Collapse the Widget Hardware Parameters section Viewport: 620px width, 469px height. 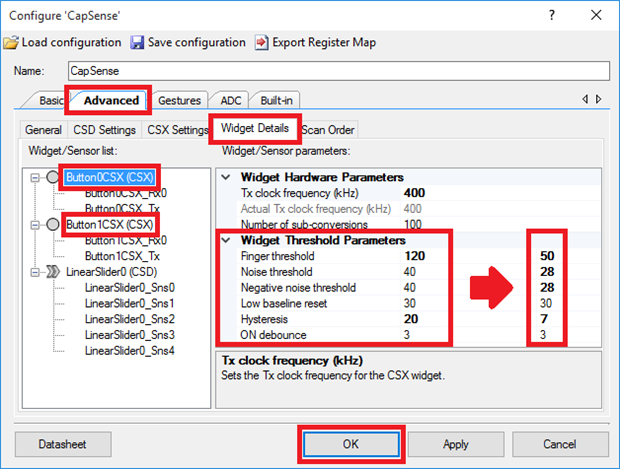click(226, 177)
